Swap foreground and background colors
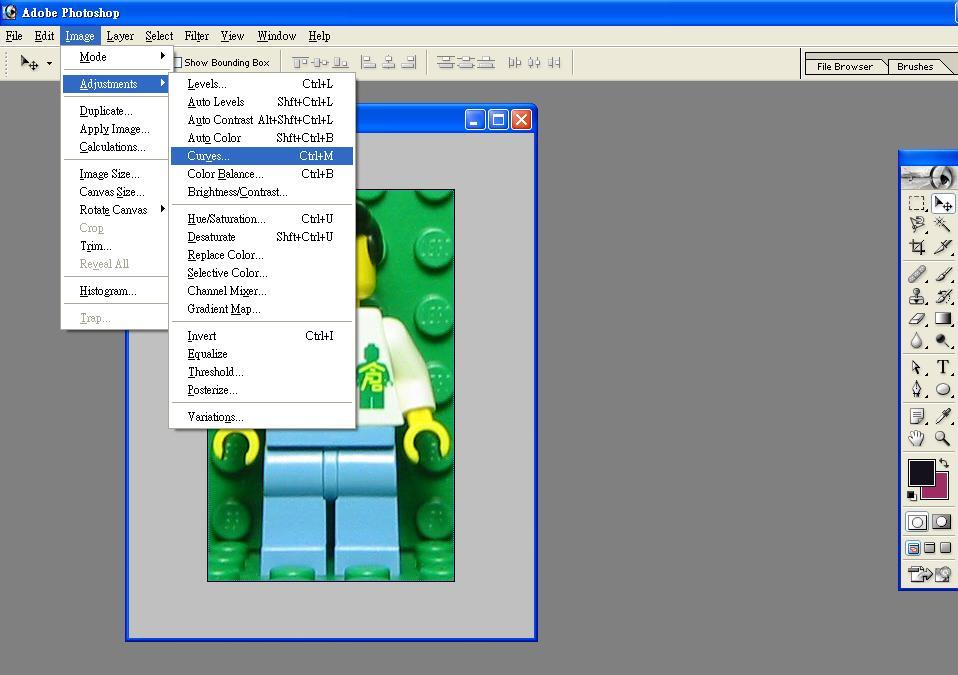Screen dimensions: 958x675 [944, 463]
